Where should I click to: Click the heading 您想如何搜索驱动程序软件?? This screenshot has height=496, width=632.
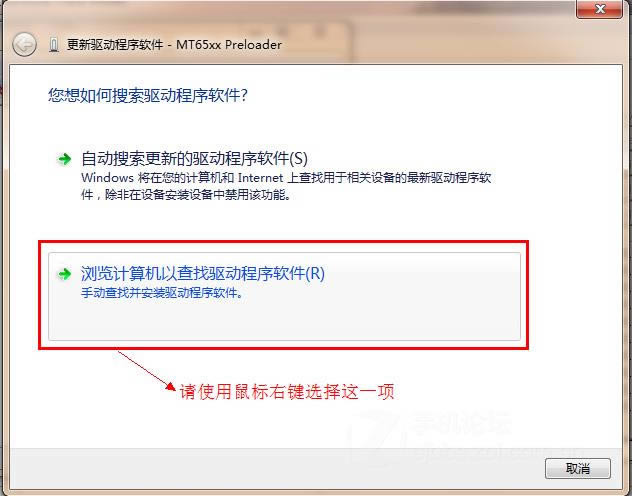[148, 95]
